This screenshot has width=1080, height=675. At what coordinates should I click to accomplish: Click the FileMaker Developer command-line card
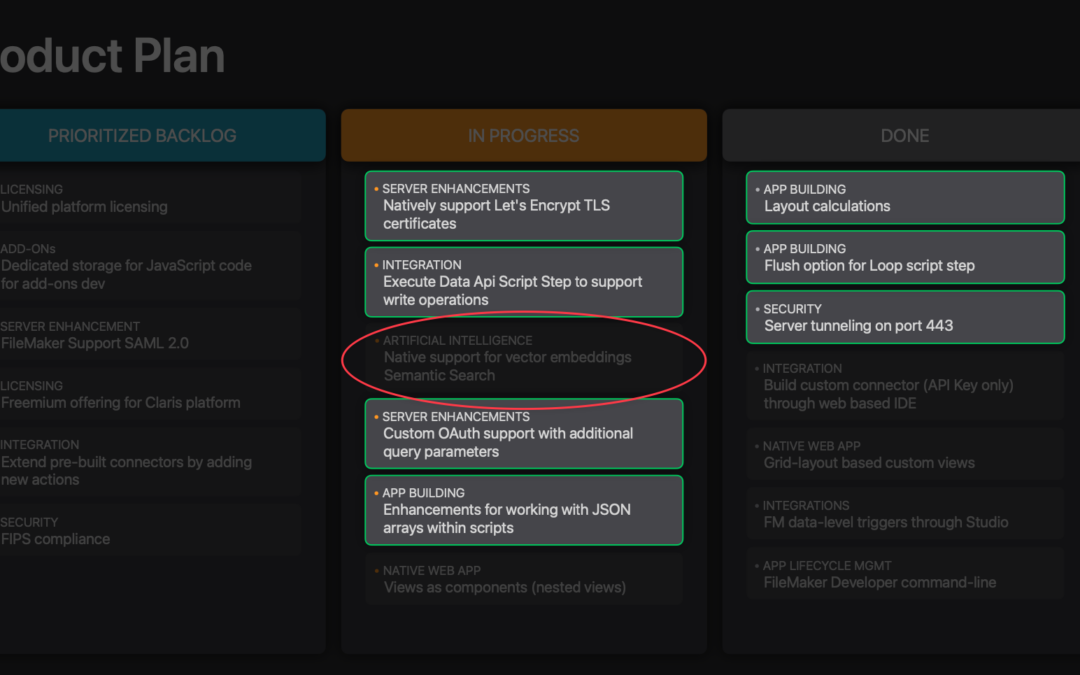coord(905,574)
